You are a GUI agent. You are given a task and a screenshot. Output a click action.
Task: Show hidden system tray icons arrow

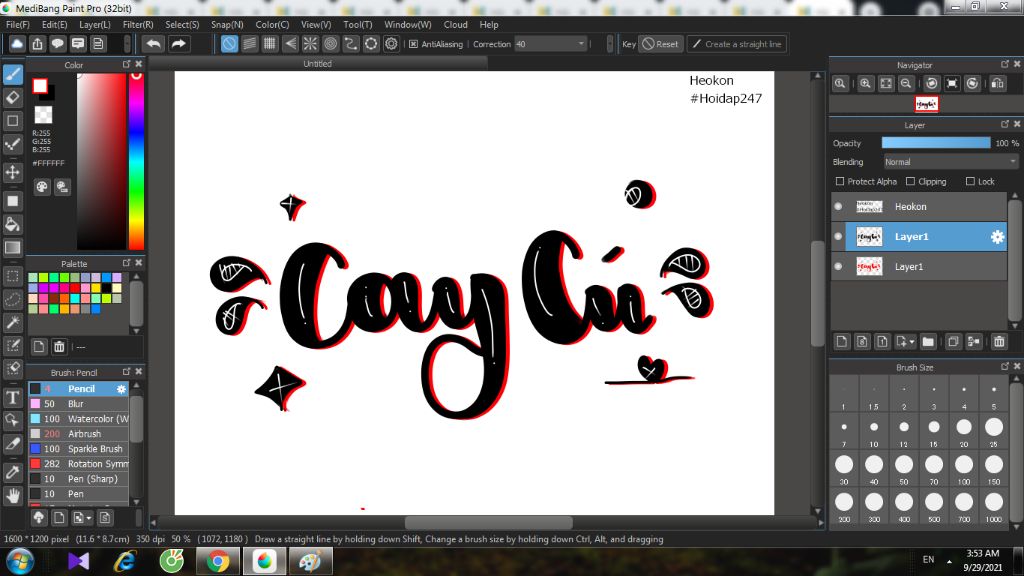949,561
